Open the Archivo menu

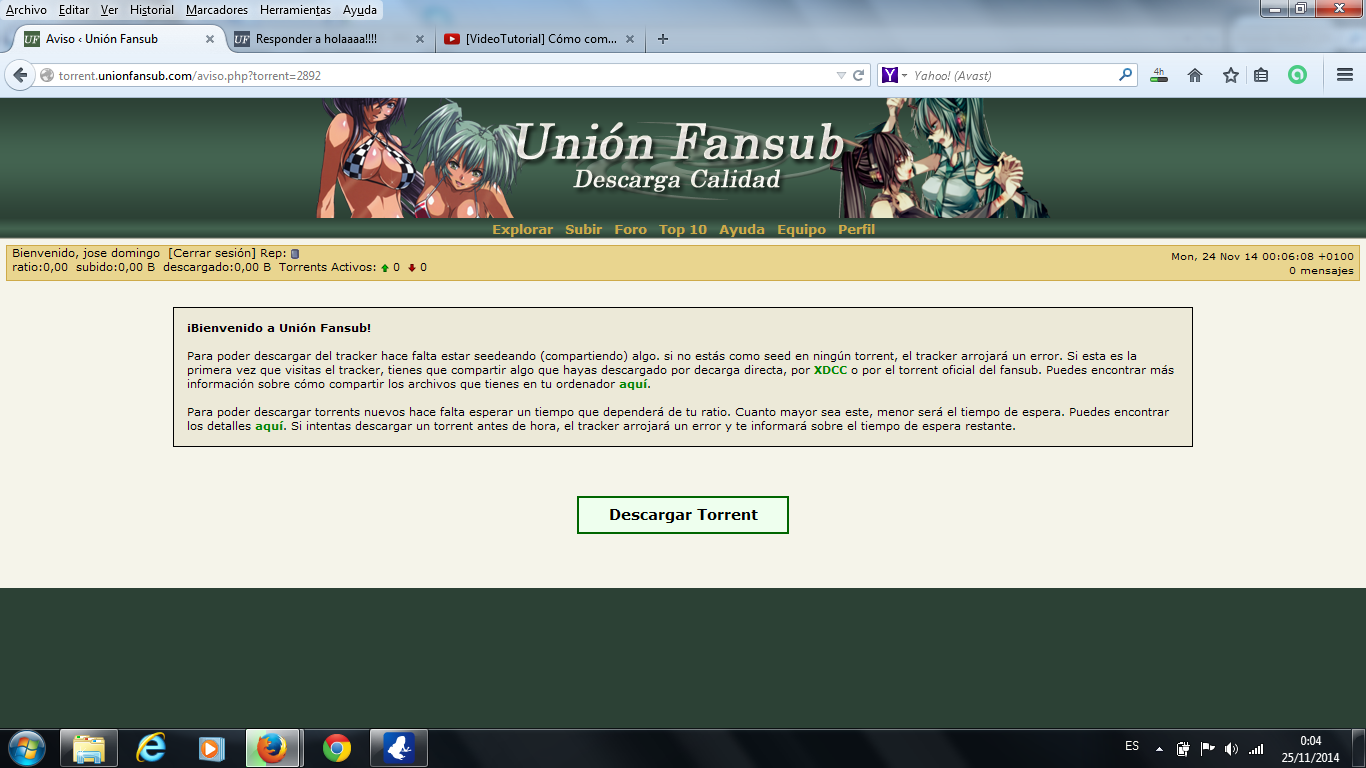click(x=26, y=10)
